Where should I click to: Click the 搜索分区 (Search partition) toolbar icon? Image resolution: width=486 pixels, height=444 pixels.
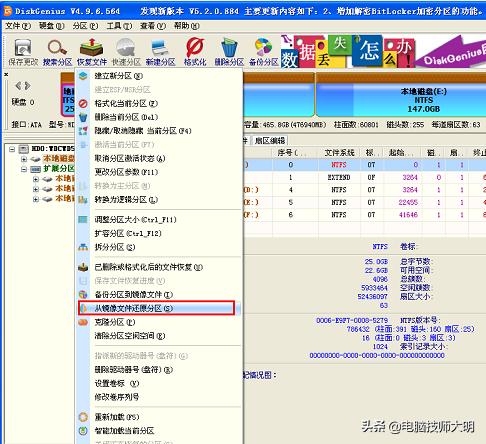(x=57, y=52)
